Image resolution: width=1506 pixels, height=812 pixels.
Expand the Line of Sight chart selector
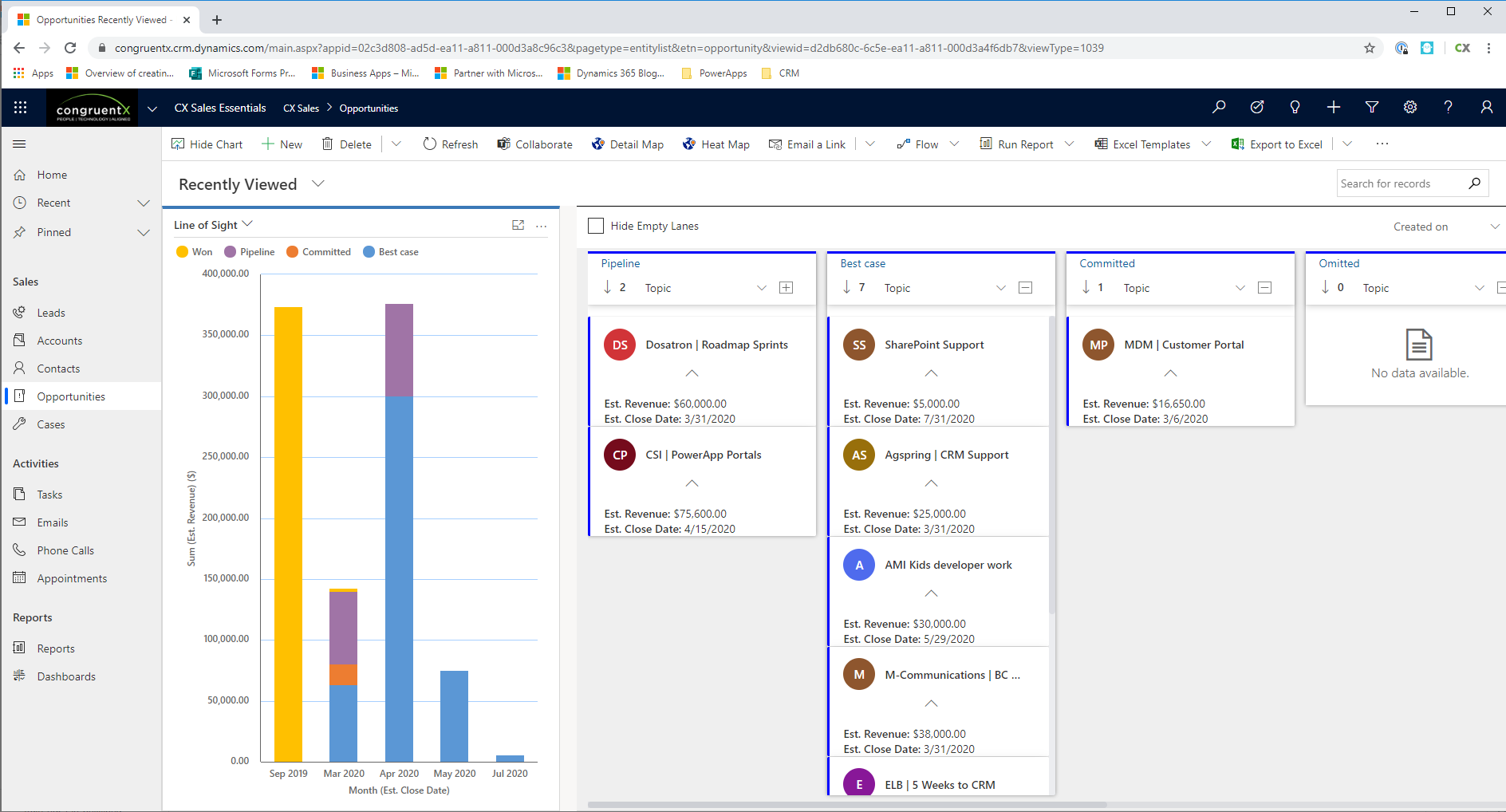click(248, 224)
